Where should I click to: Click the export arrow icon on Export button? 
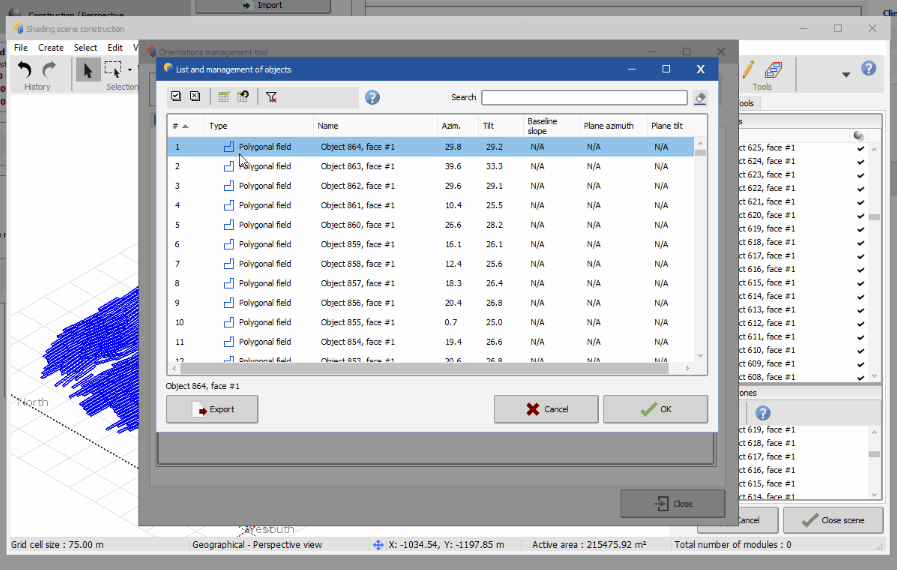pos(200,410)
